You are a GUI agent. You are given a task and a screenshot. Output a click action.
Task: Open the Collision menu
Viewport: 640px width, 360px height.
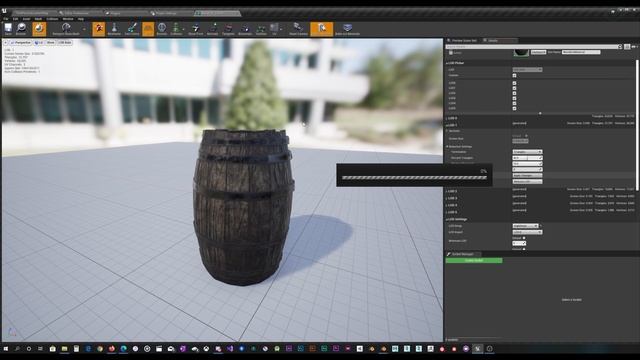click(52, 19)
